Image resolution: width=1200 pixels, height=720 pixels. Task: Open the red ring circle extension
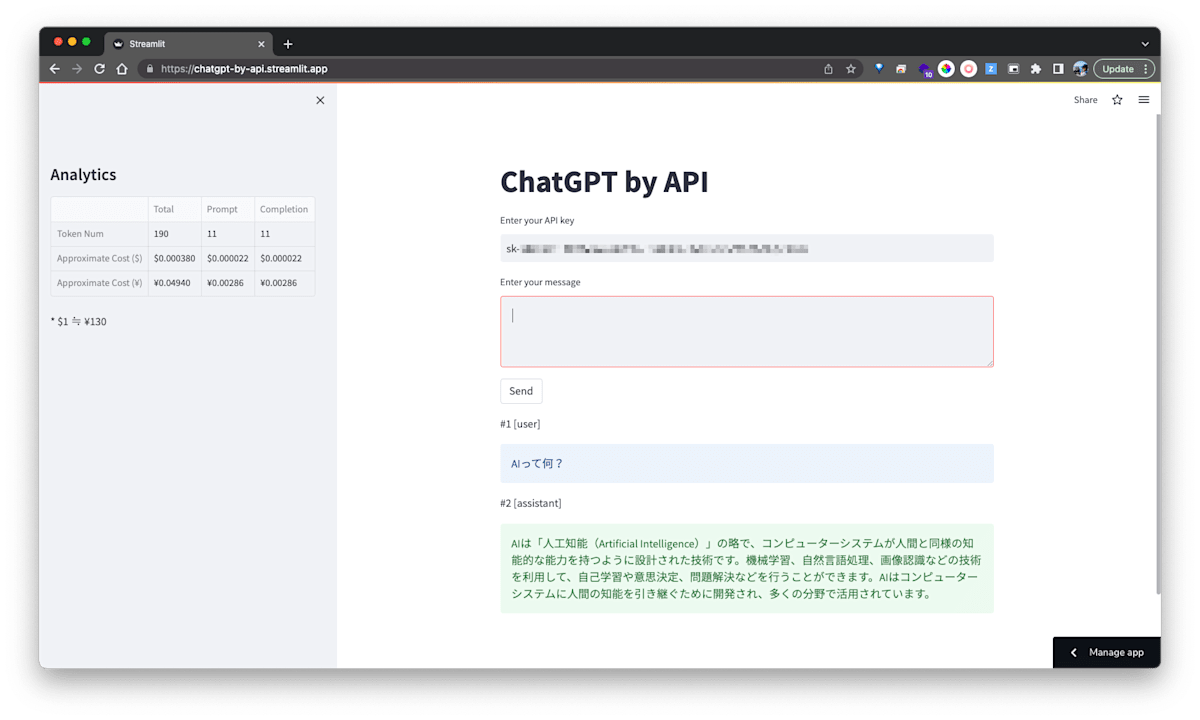(x=969, y=69)
